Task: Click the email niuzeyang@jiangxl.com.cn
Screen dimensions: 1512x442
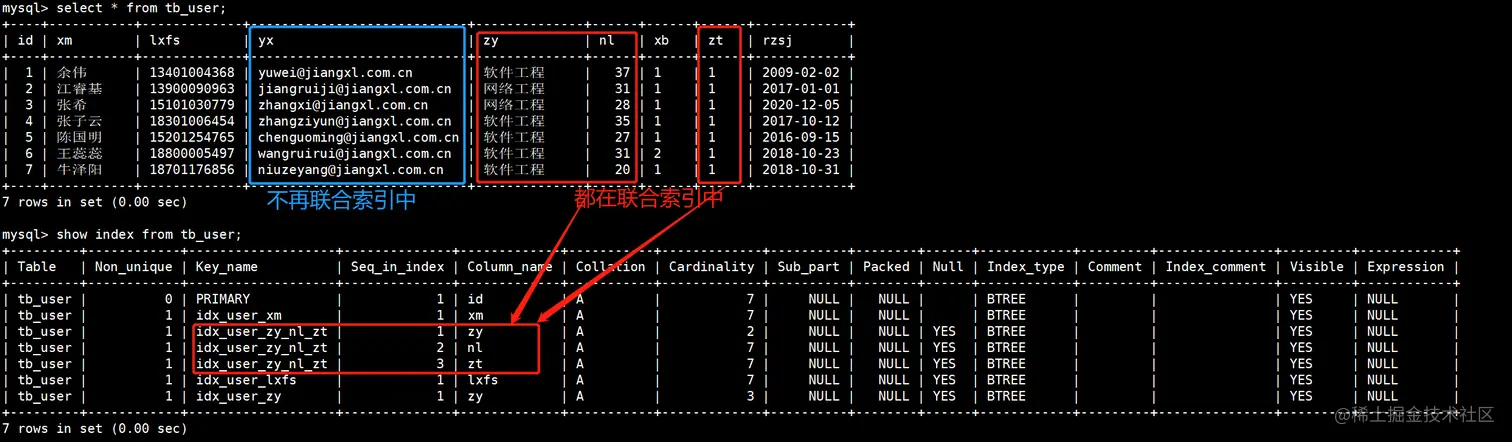Action: click(x=351, y=170)
